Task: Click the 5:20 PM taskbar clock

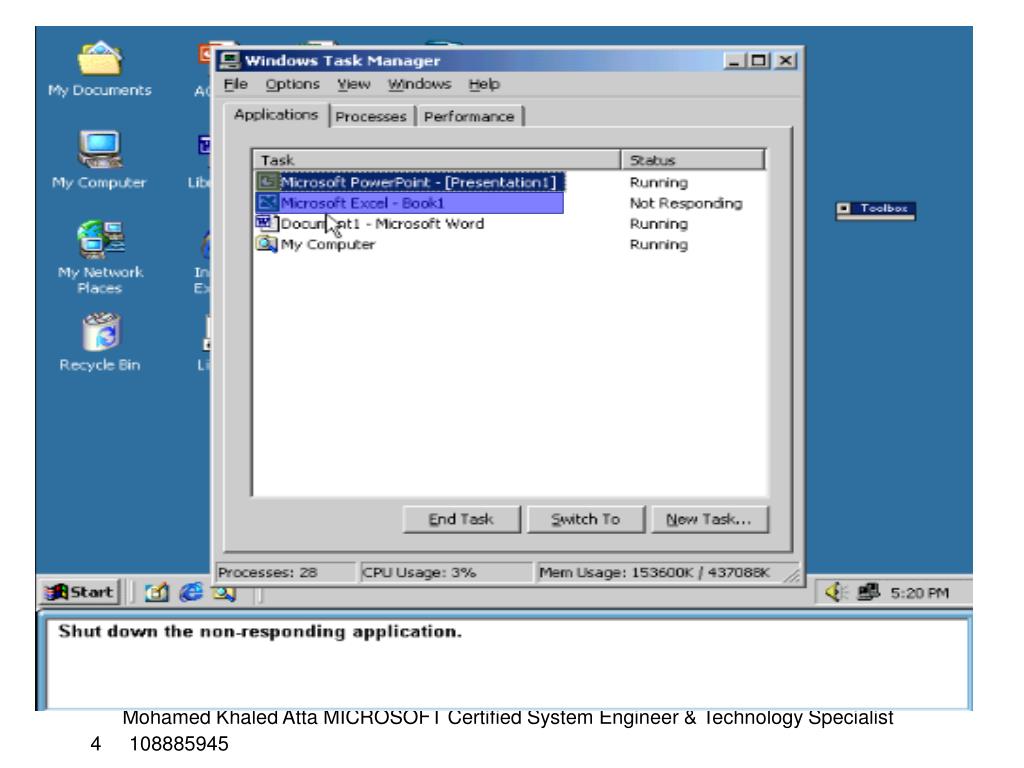Action: 920,593
